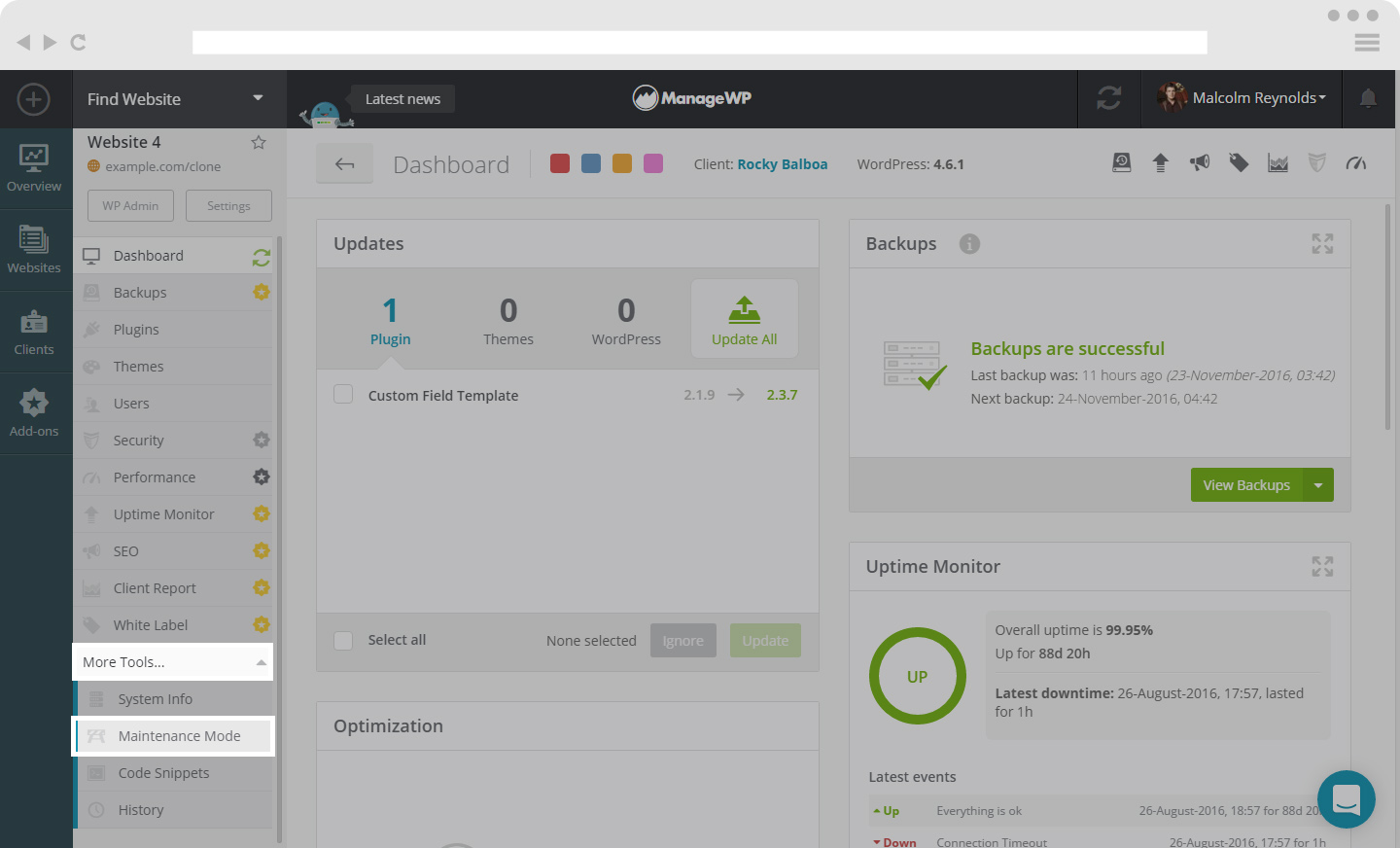Click the browser hamburger menu icon

1367,42
